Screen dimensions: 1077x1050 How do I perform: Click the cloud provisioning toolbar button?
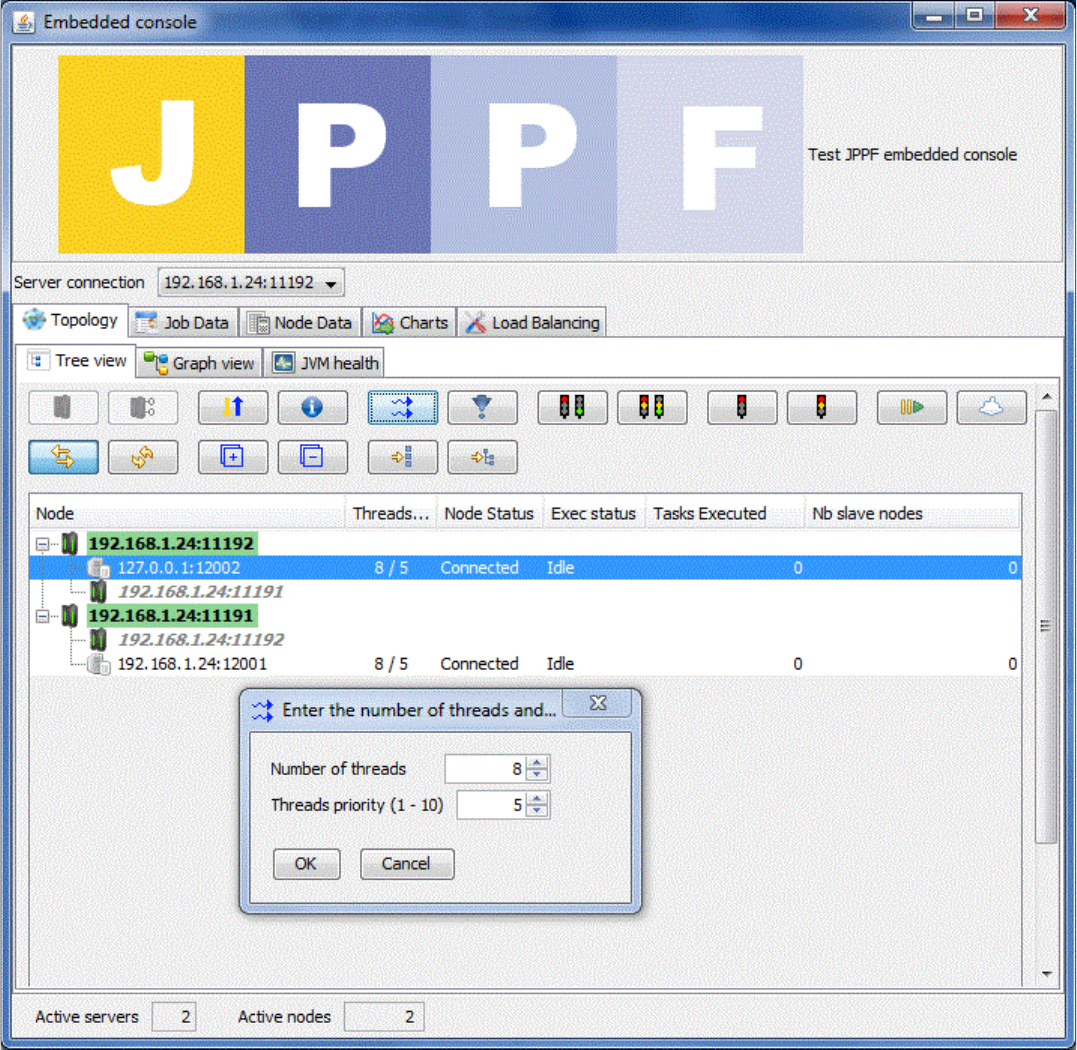pyautogui.click(x=991, y=408)
